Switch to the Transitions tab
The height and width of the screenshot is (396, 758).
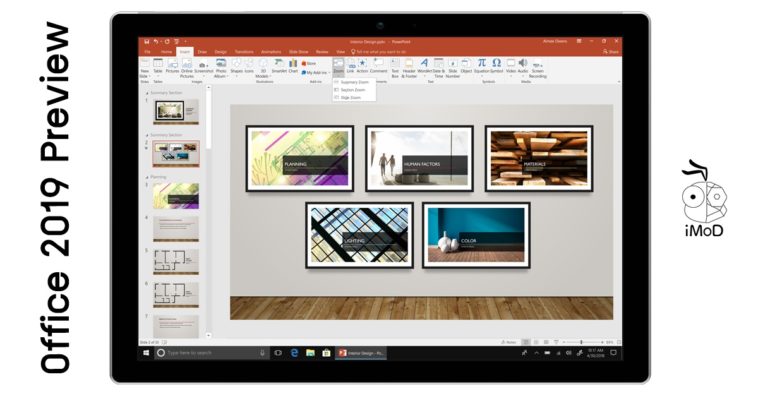click(x=244, y=52)
